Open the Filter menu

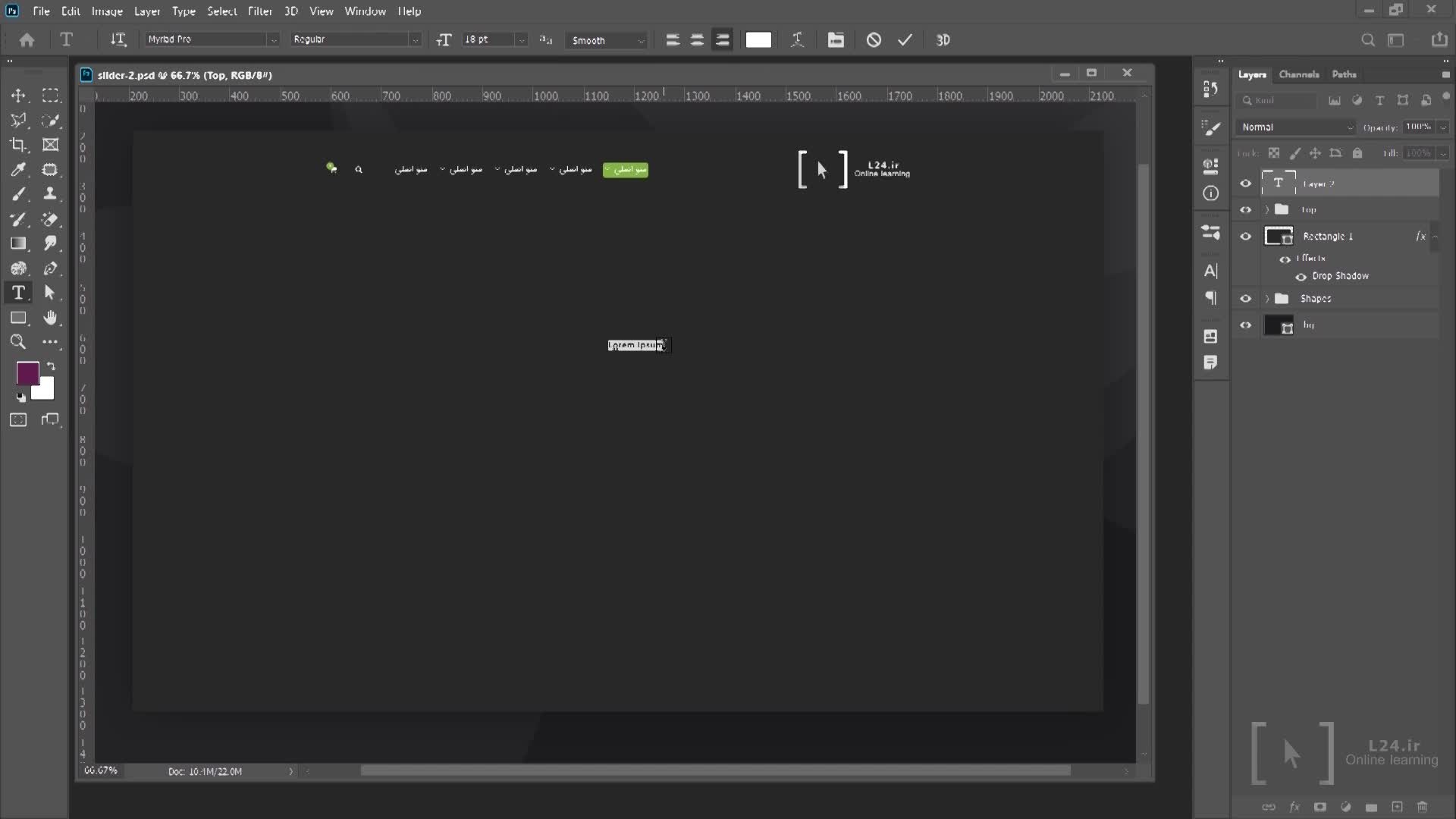259,11
